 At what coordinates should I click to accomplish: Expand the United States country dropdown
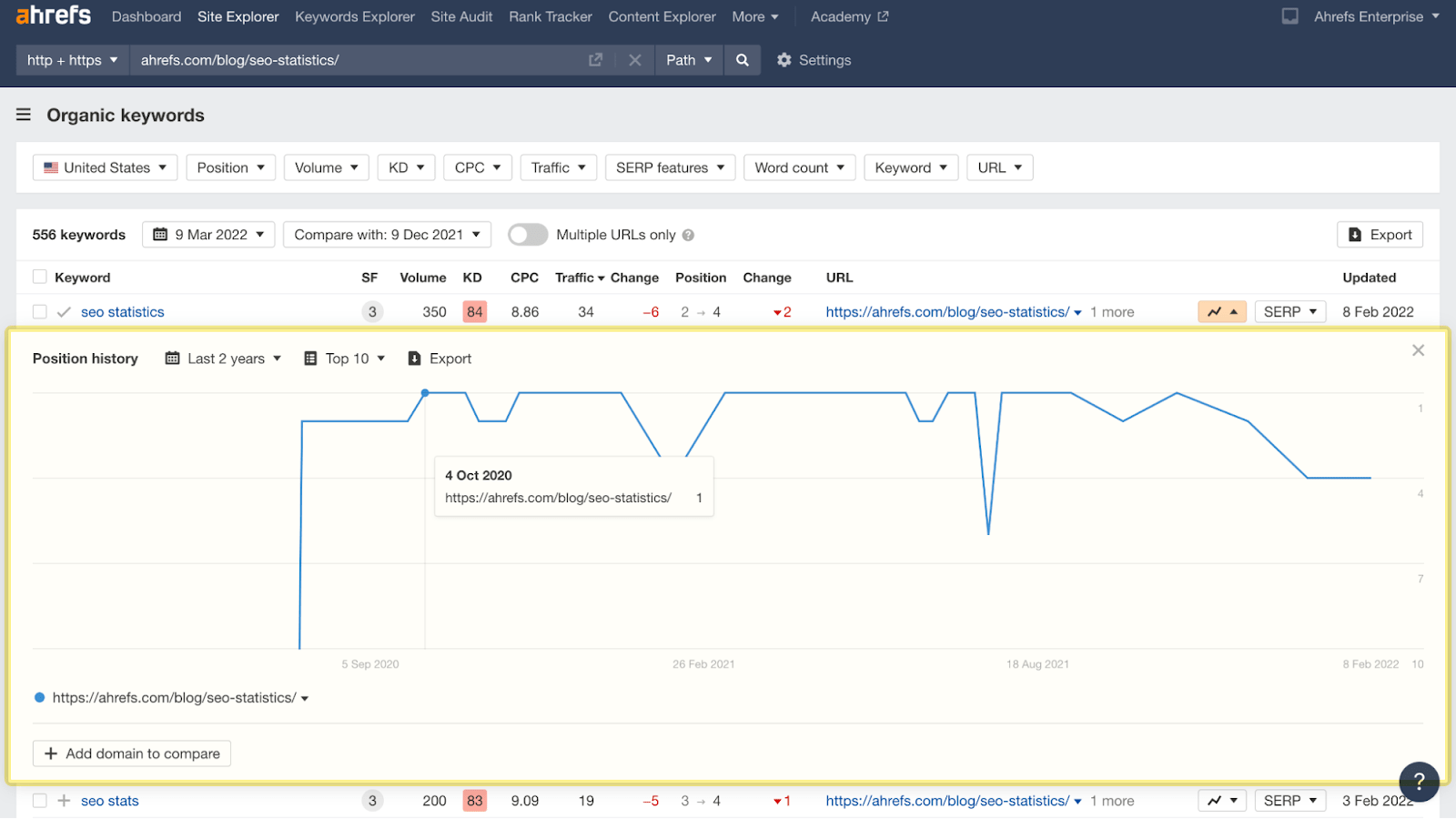tap(106, 167)
